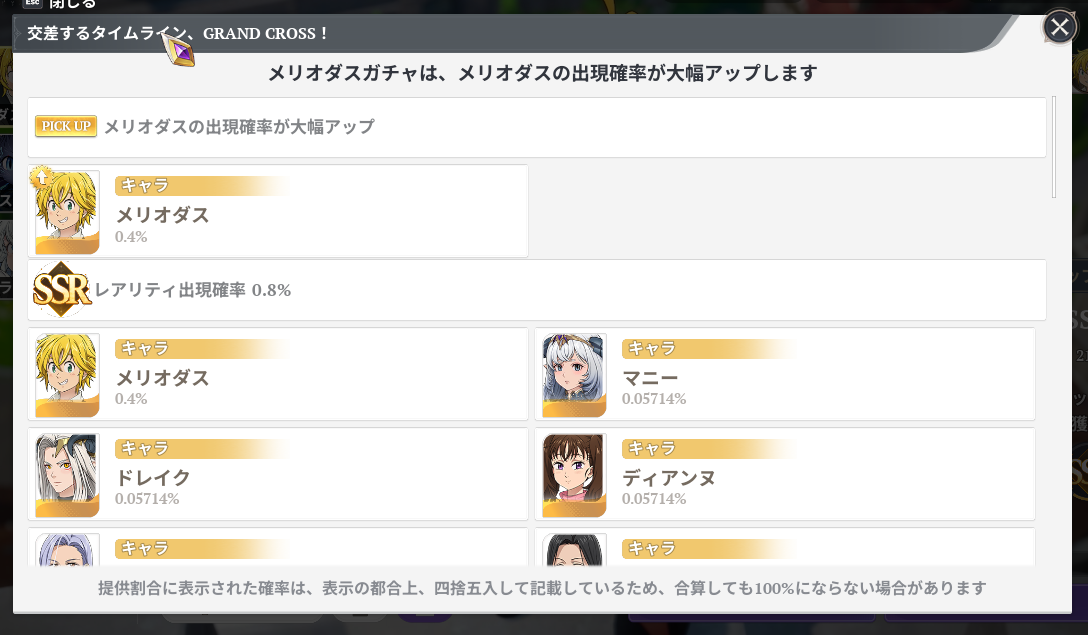Open the ディアンヌ character portrait

coord(574,475)
